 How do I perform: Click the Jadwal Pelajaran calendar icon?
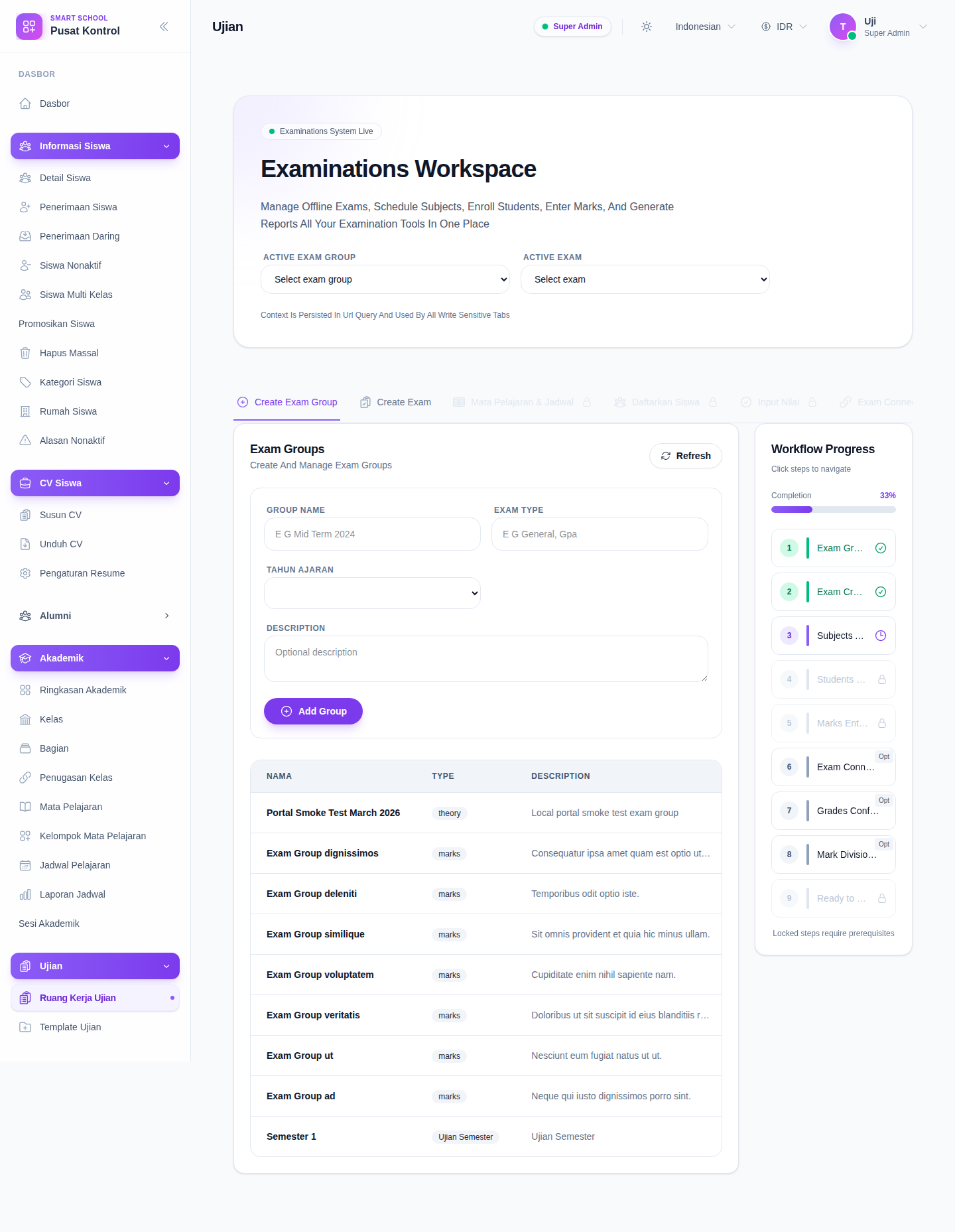(25, 865)
